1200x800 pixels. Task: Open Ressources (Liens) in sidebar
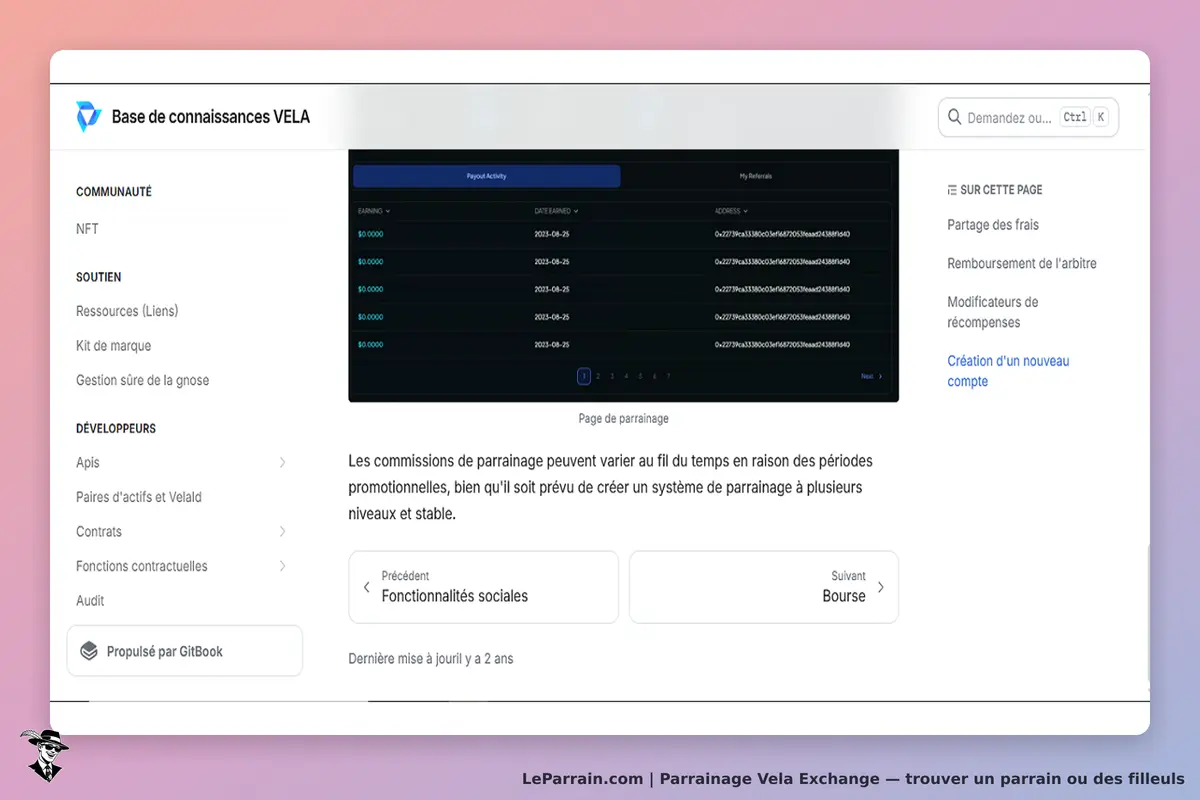[127, 311]
